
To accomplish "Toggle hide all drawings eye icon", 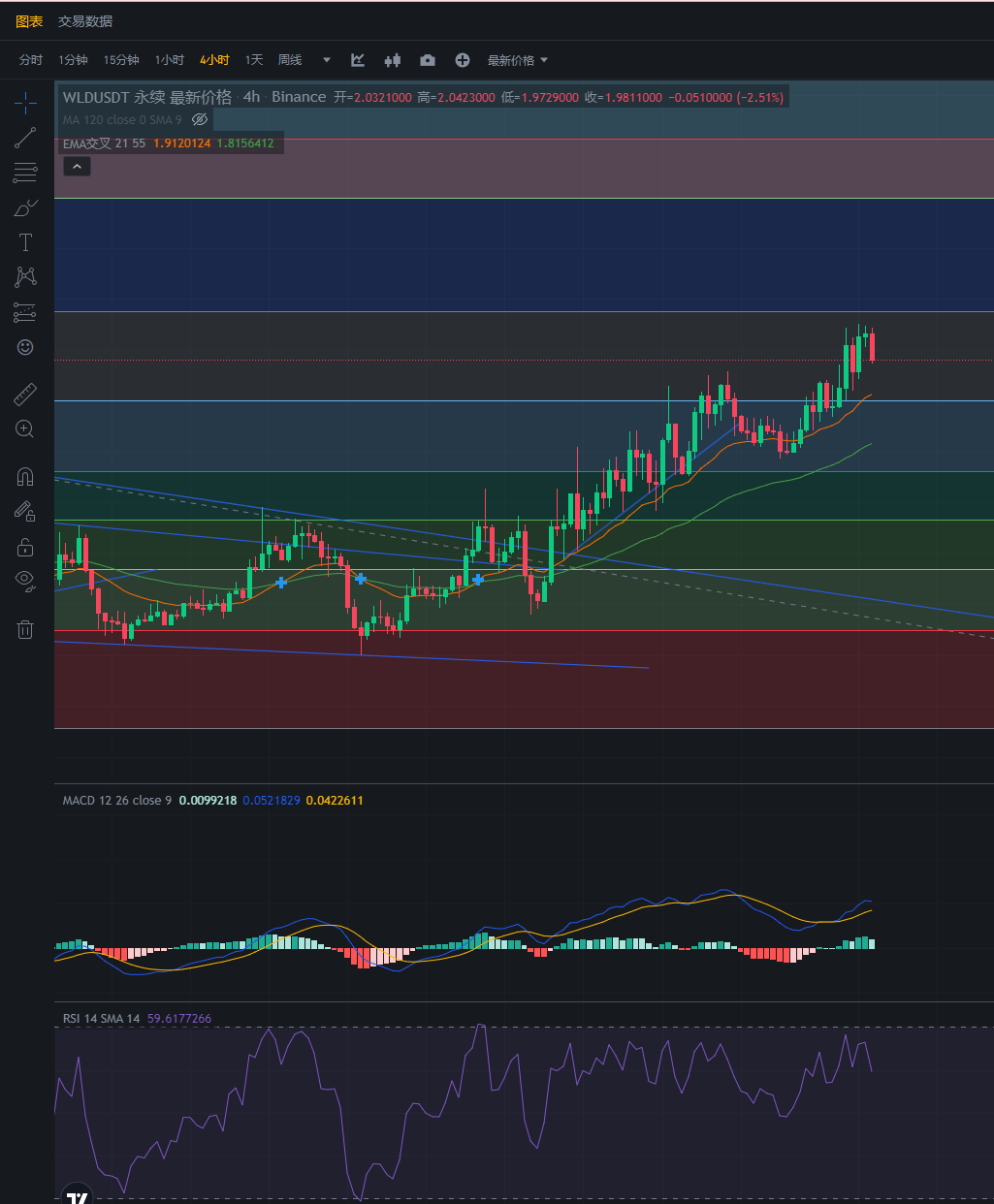I will [x=25, y=581].
